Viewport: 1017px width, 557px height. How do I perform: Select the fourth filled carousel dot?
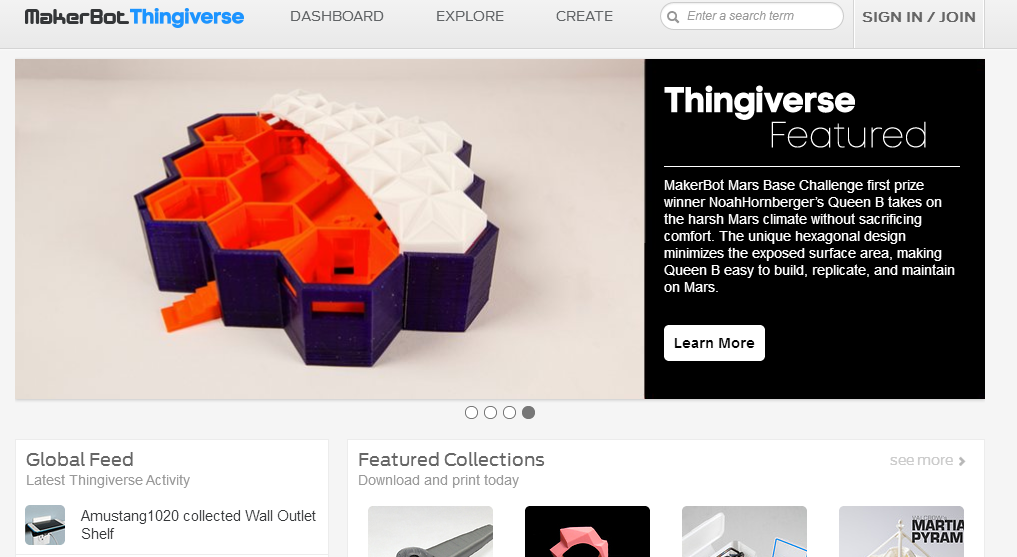529,412
